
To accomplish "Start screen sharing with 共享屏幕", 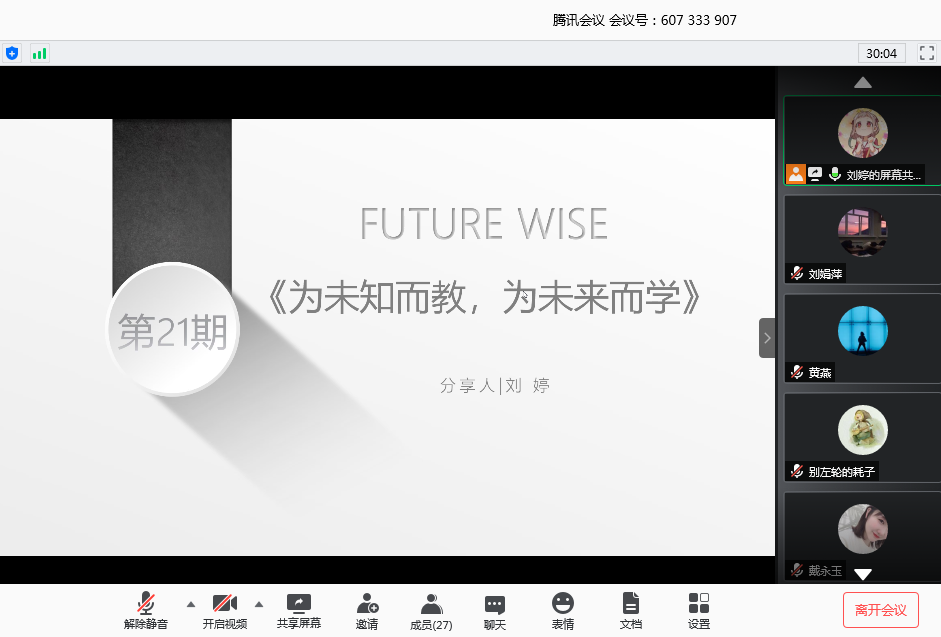I will pyautogui.click(x=298, y=610).
